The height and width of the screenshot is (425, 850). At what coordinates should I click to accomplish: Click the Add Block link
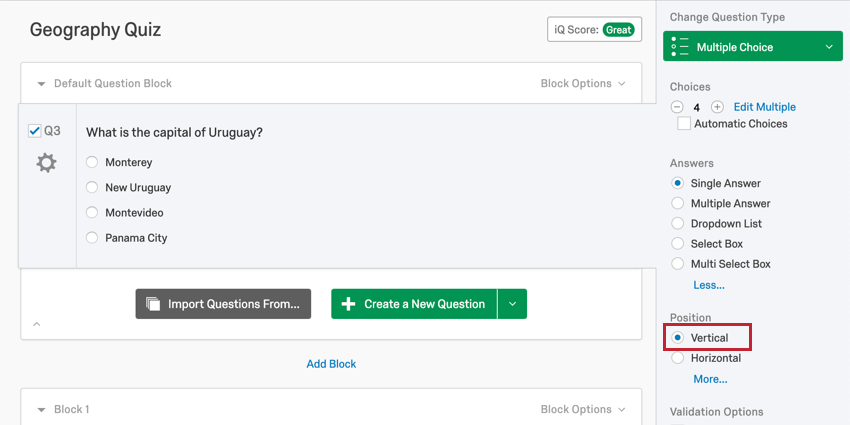point(331,364)
